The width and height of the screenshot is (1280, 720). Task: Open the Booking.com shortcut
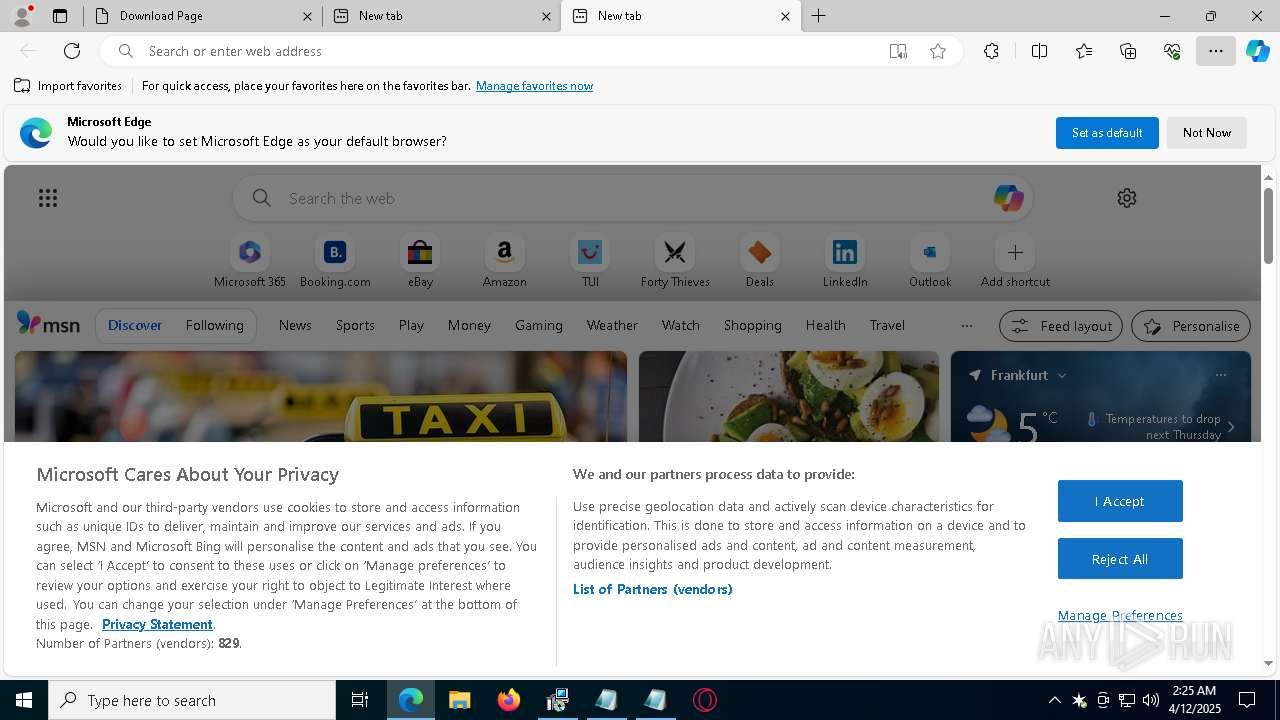pyautogui.click(x=335, y=262)
